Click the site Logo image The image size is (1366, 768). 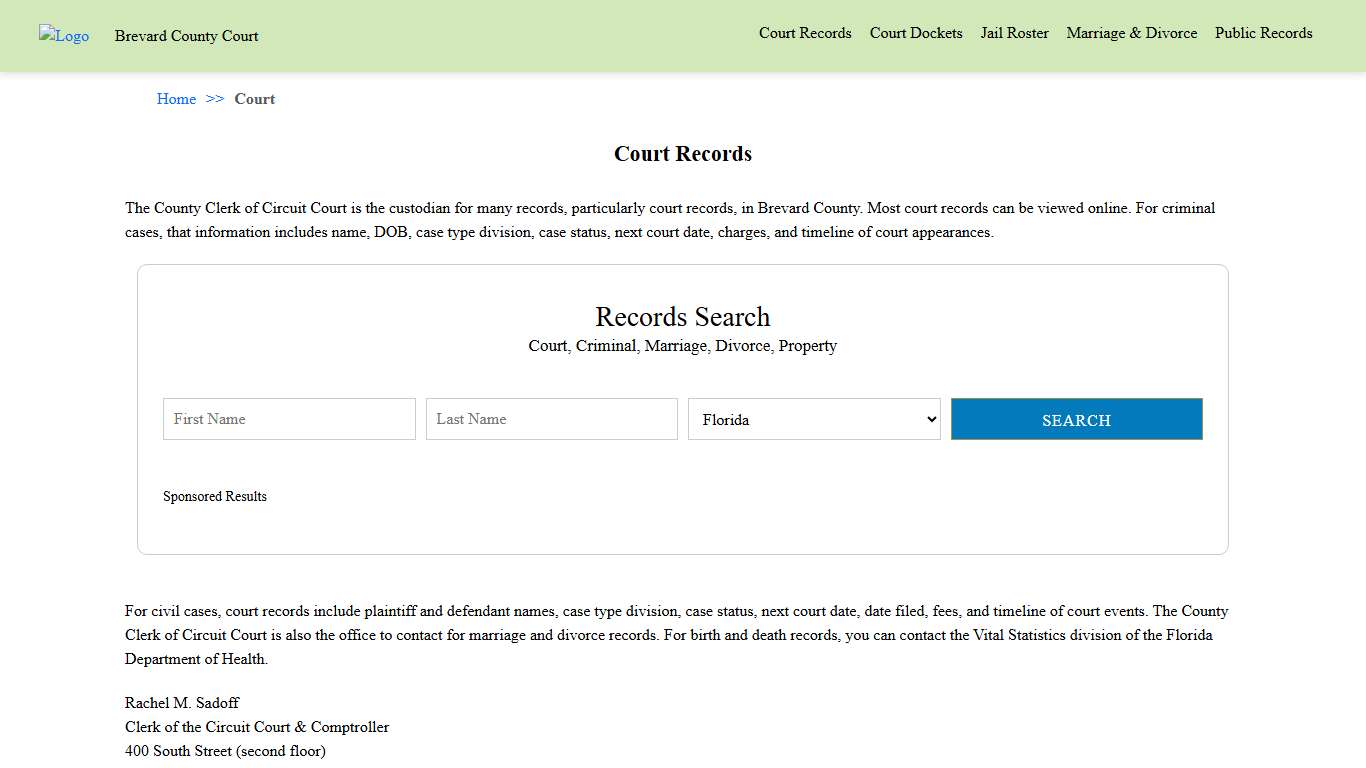click(x=63, y=36)
